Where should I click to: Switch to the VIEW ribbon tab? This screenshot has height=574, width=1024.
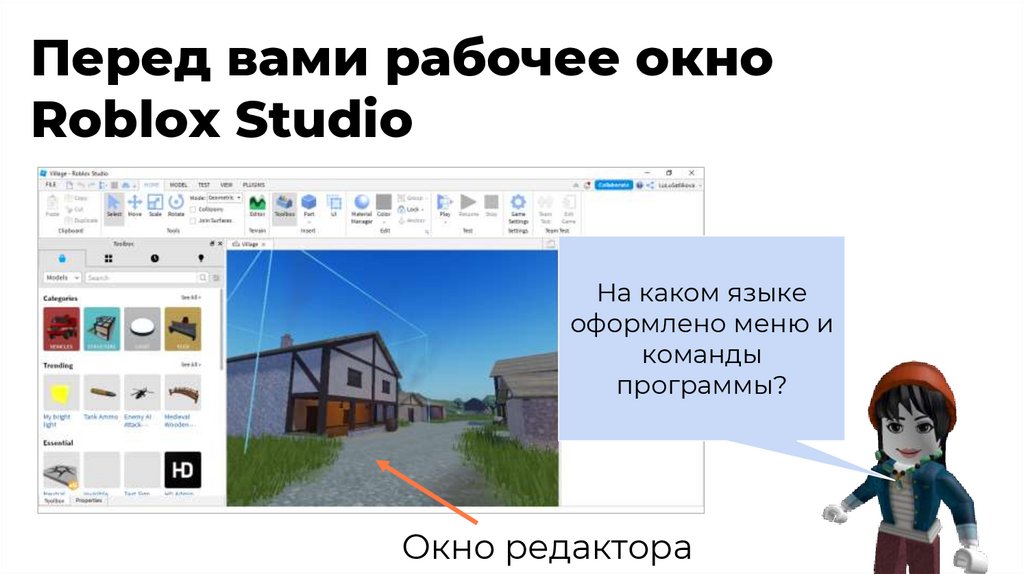coord(227,185)
